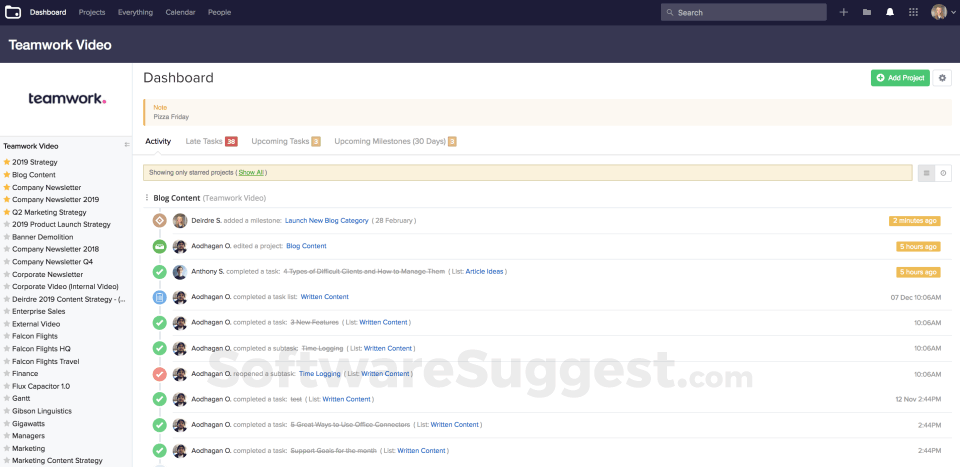This screenshot has height=467, width=960.
Task: Unstar Q2 Marketing Strategy project
Action: pos(7,212)
